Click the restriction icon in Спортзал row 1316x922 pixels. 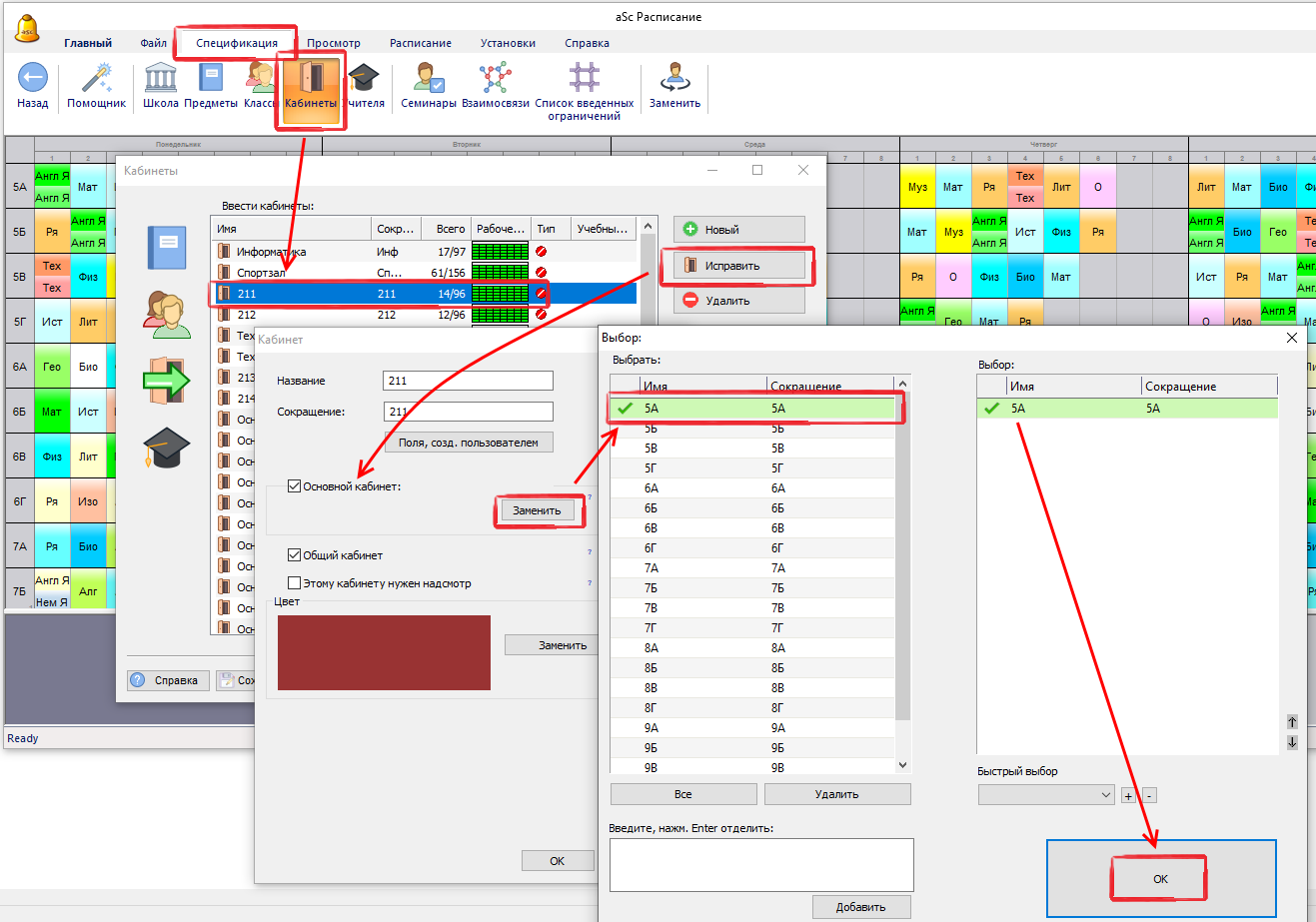(542, 272)
